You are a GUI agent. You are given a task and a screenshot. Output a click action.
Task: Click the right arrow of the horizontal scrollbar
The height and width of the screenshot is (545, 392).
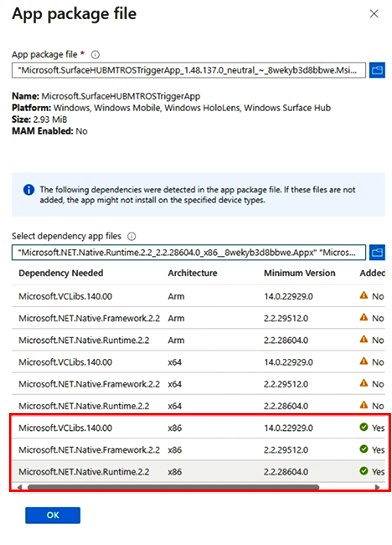(x=377, y=487)
